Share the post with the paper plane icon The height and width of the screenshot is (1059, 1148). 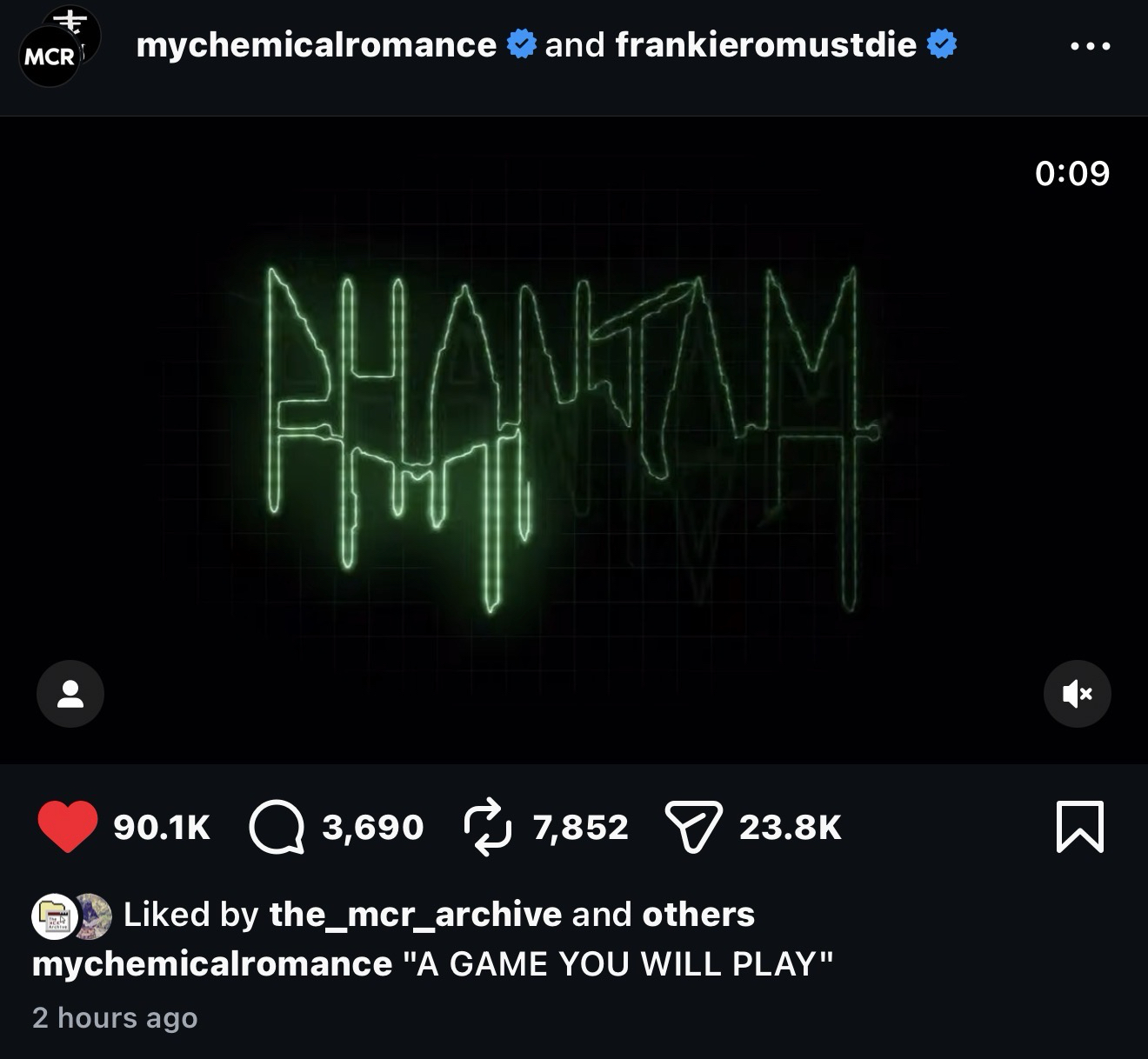click(x=693, y=826)
